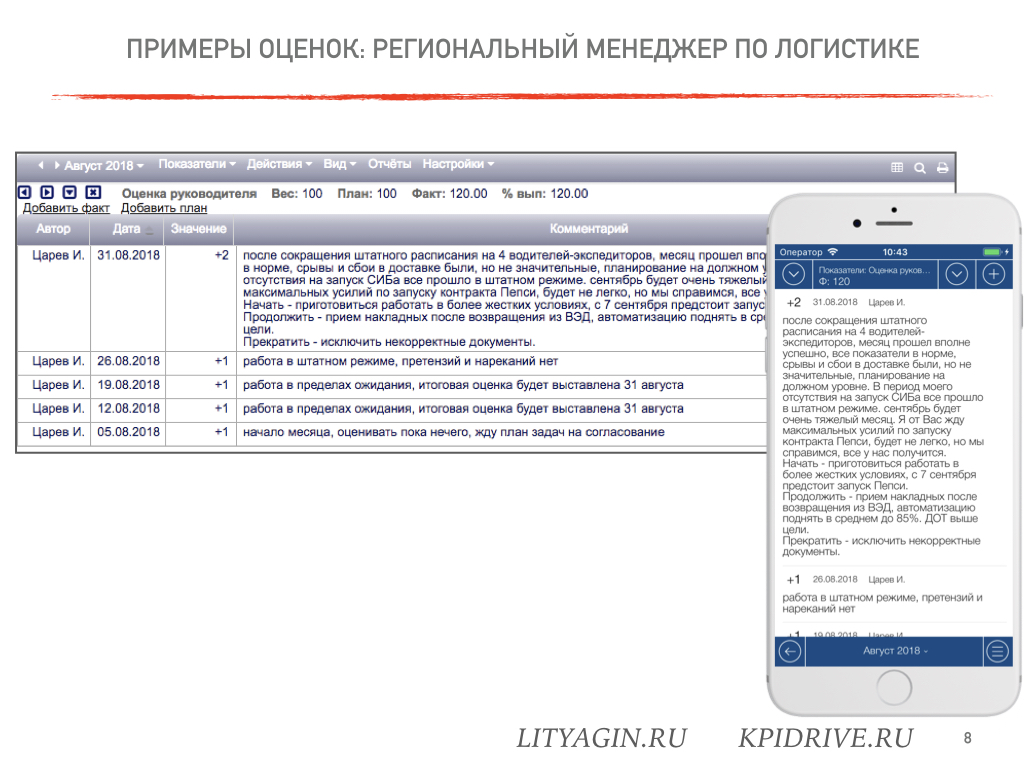Screen dimensions: 1024x768
Task: Click the right-arrow square navigation icon
Action: [47, 192]
